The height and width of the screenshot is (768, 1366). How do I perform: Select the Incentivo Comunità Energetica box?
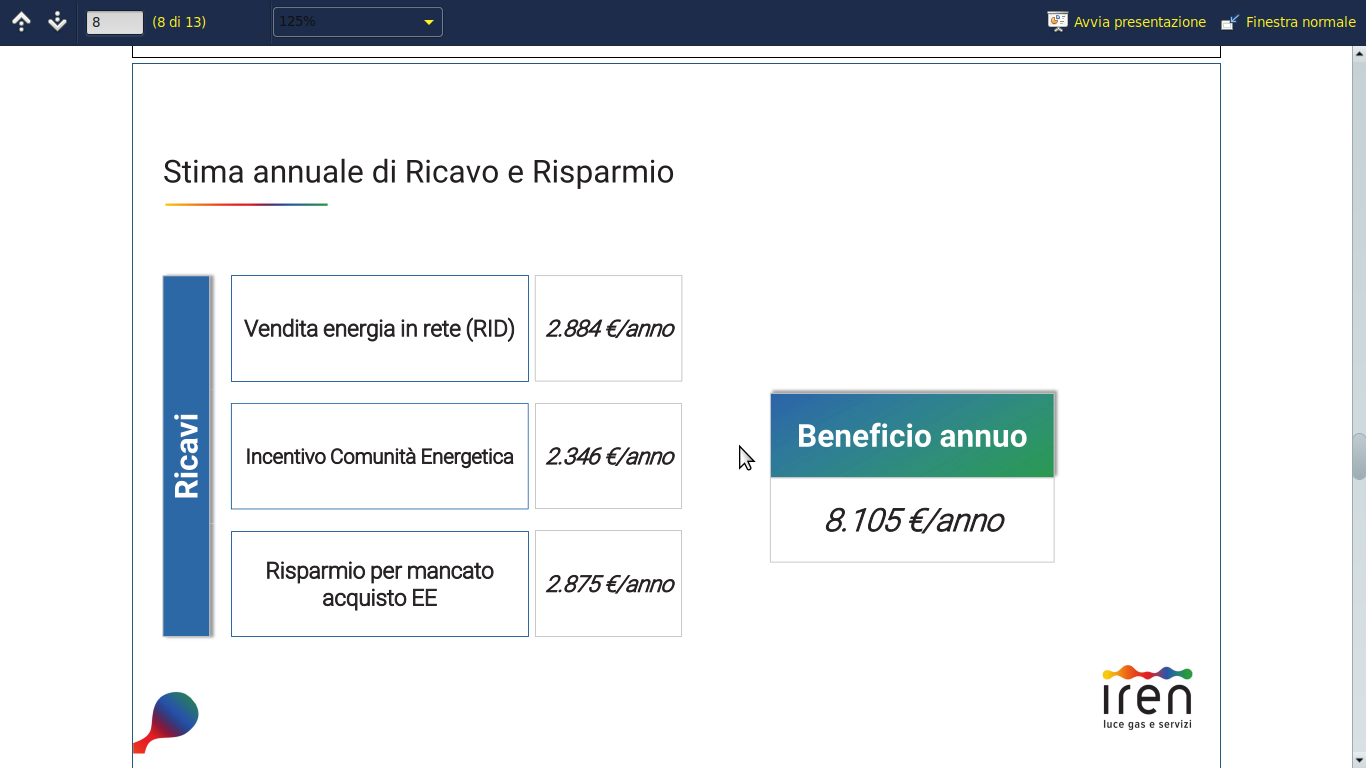point(380,456)
